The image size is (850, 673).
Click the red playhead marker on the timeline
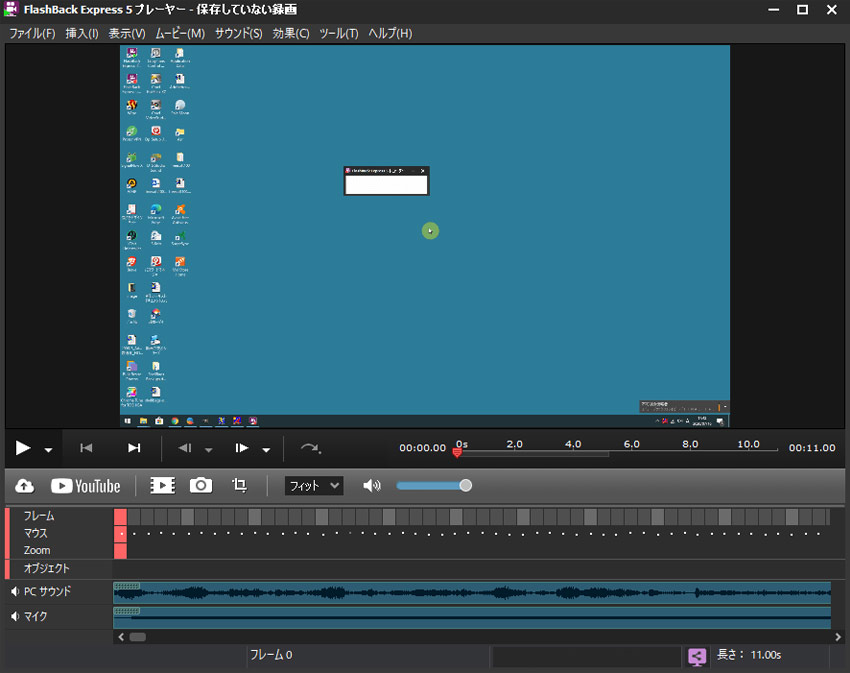pos(458,452)
